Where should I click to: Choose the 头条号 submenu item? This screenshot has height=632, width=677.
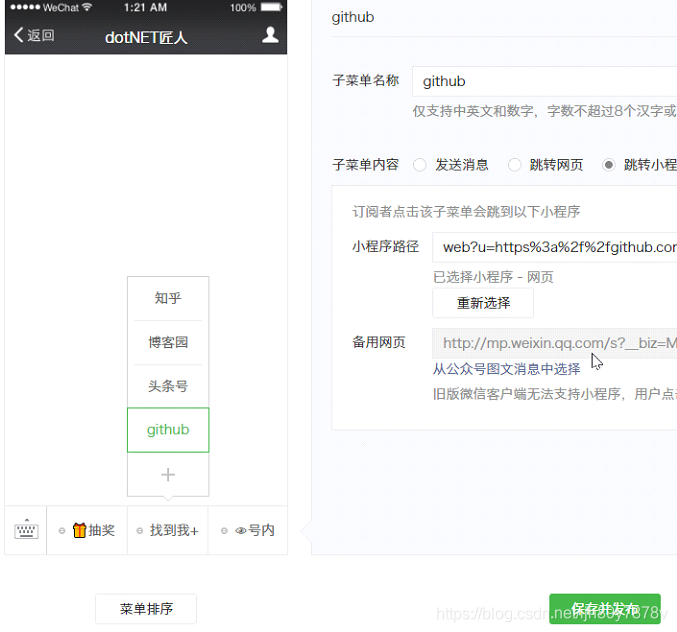pos(168,386)
